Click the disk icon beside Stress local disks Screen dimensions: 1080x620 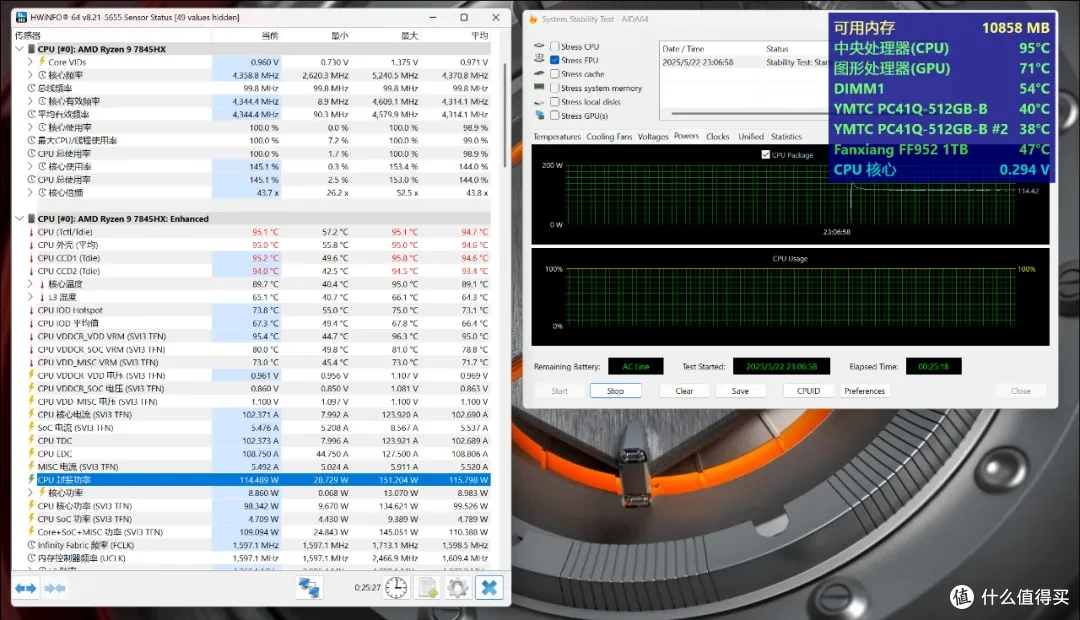pyautogui.click(x=539, y=102)
